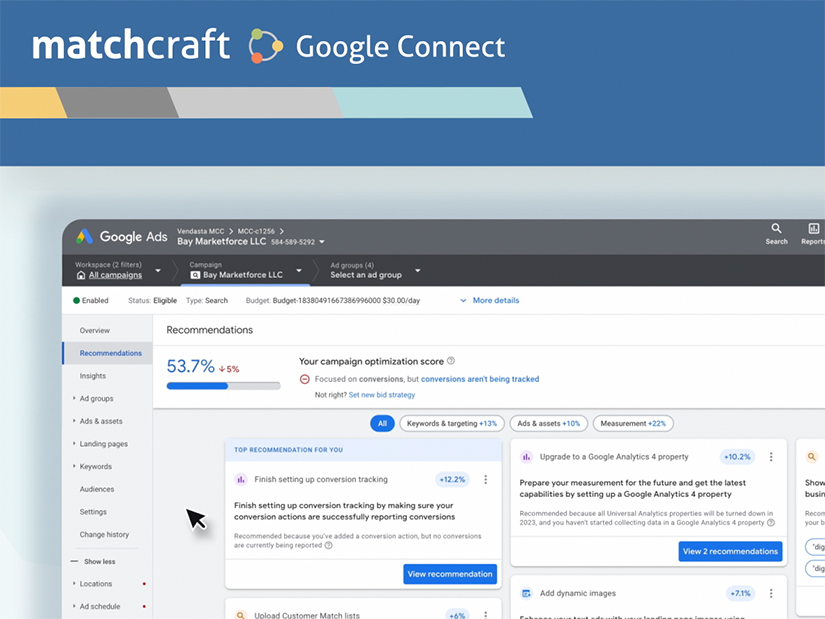
Task: Click +12.2% score badge
Action: point(452,480)
